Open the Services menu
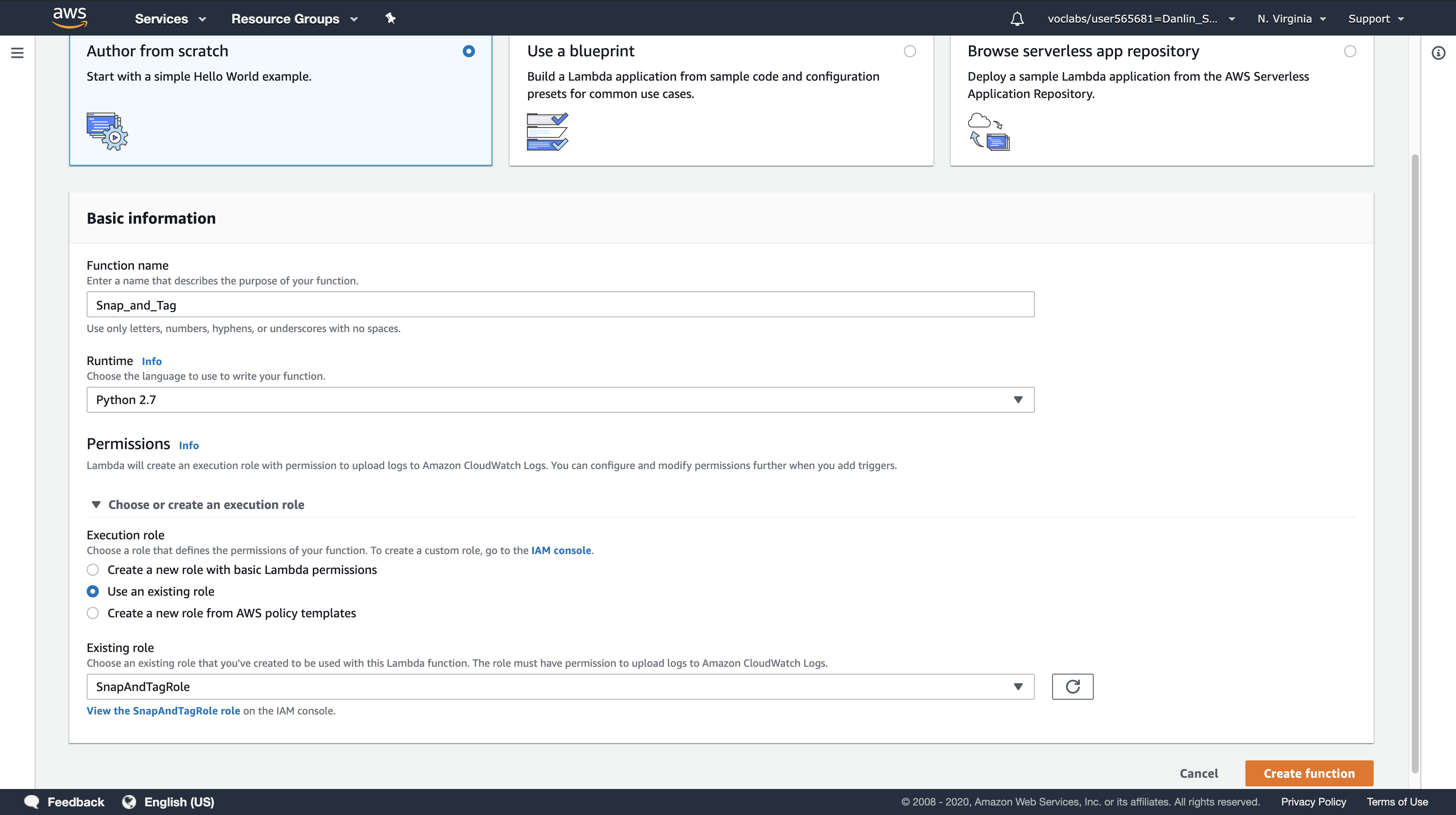 pyautogui.click(x=169, y=19)
